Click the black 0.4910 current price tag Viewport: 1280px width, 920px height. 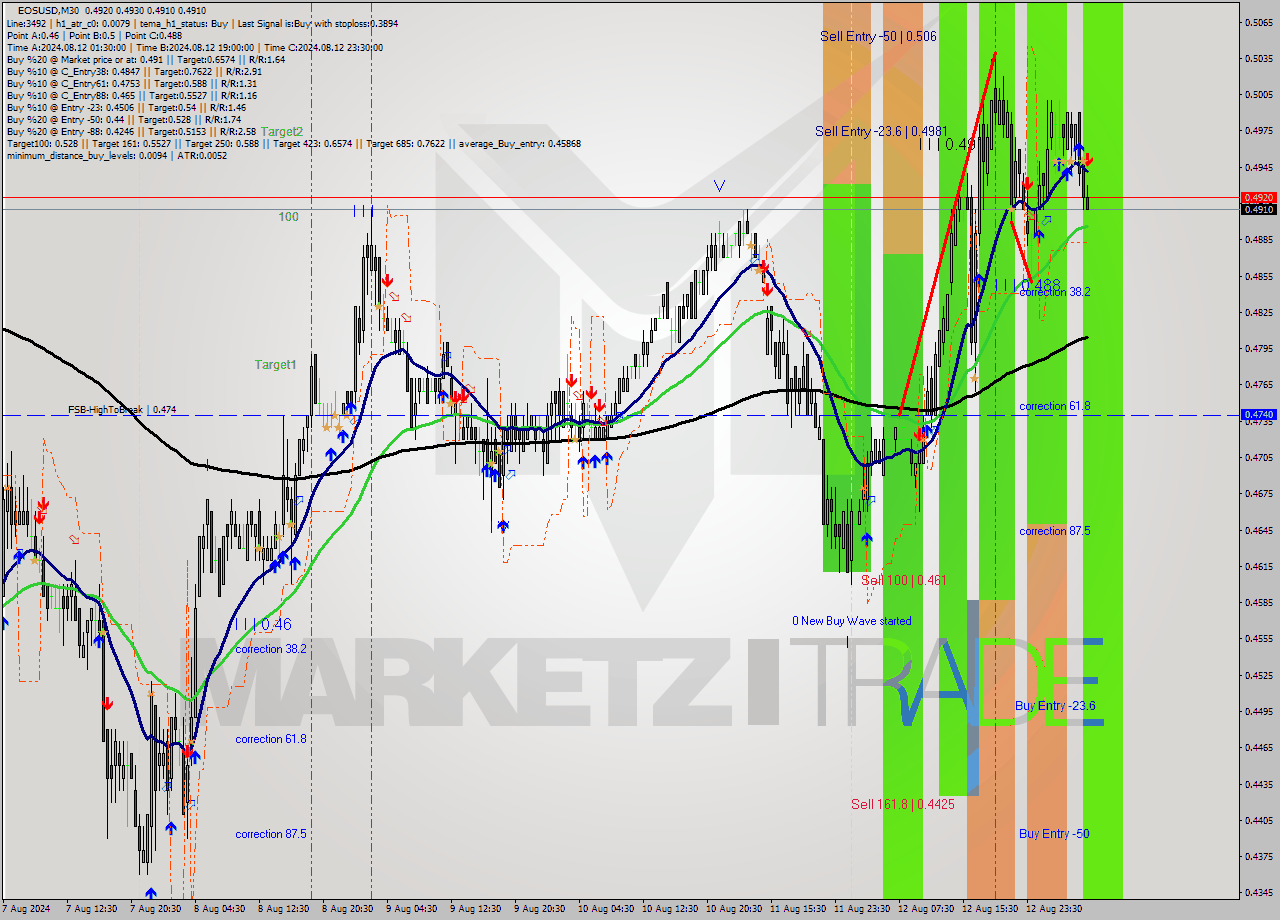[x=1258, y=210]
